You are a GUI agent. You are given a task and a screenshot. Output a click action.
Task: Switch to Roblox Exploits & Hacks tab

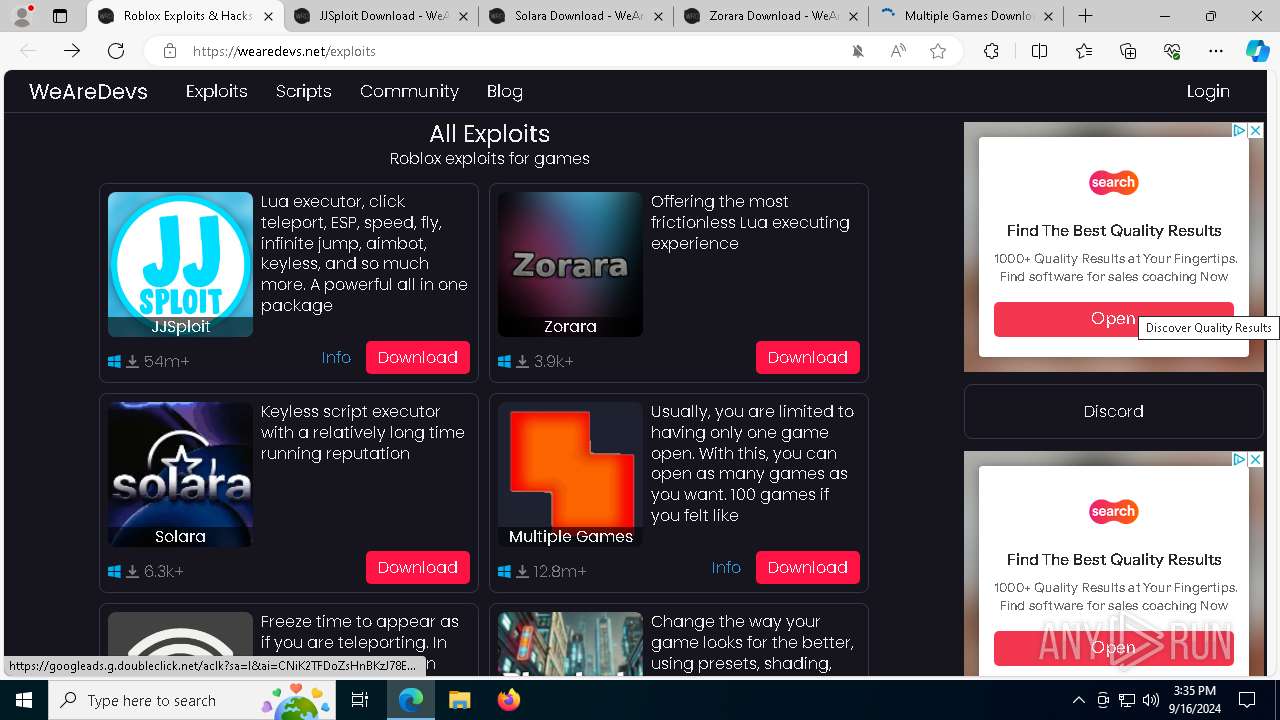(x=186, y=16)
